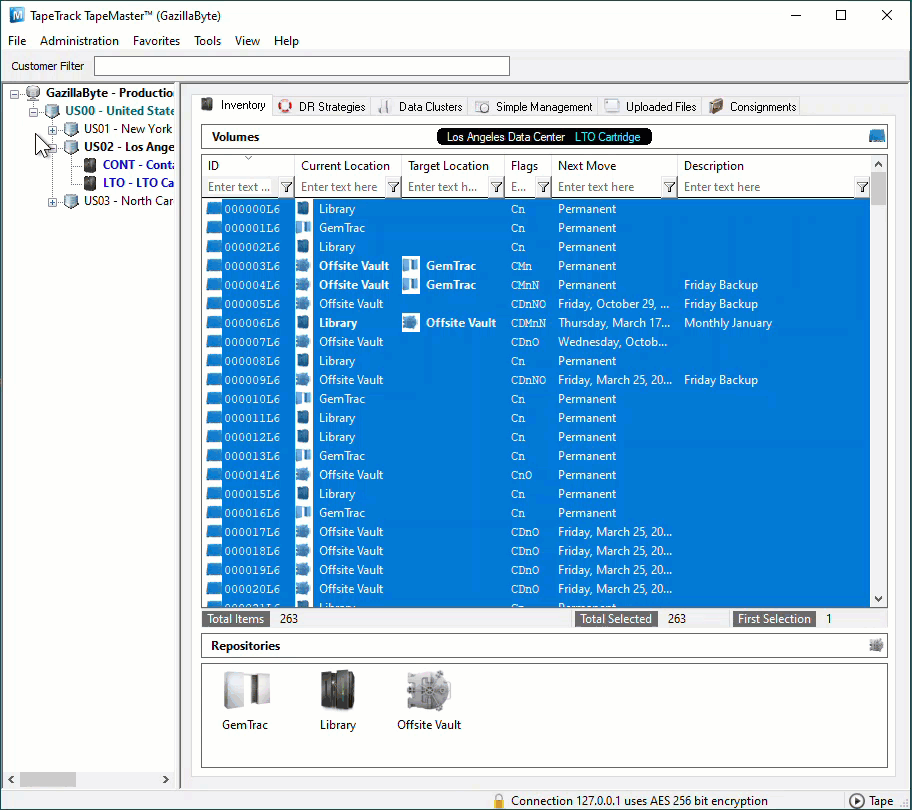Open the Administration menu
Screen dimensions: 912x810
click(x=79, y=41)
